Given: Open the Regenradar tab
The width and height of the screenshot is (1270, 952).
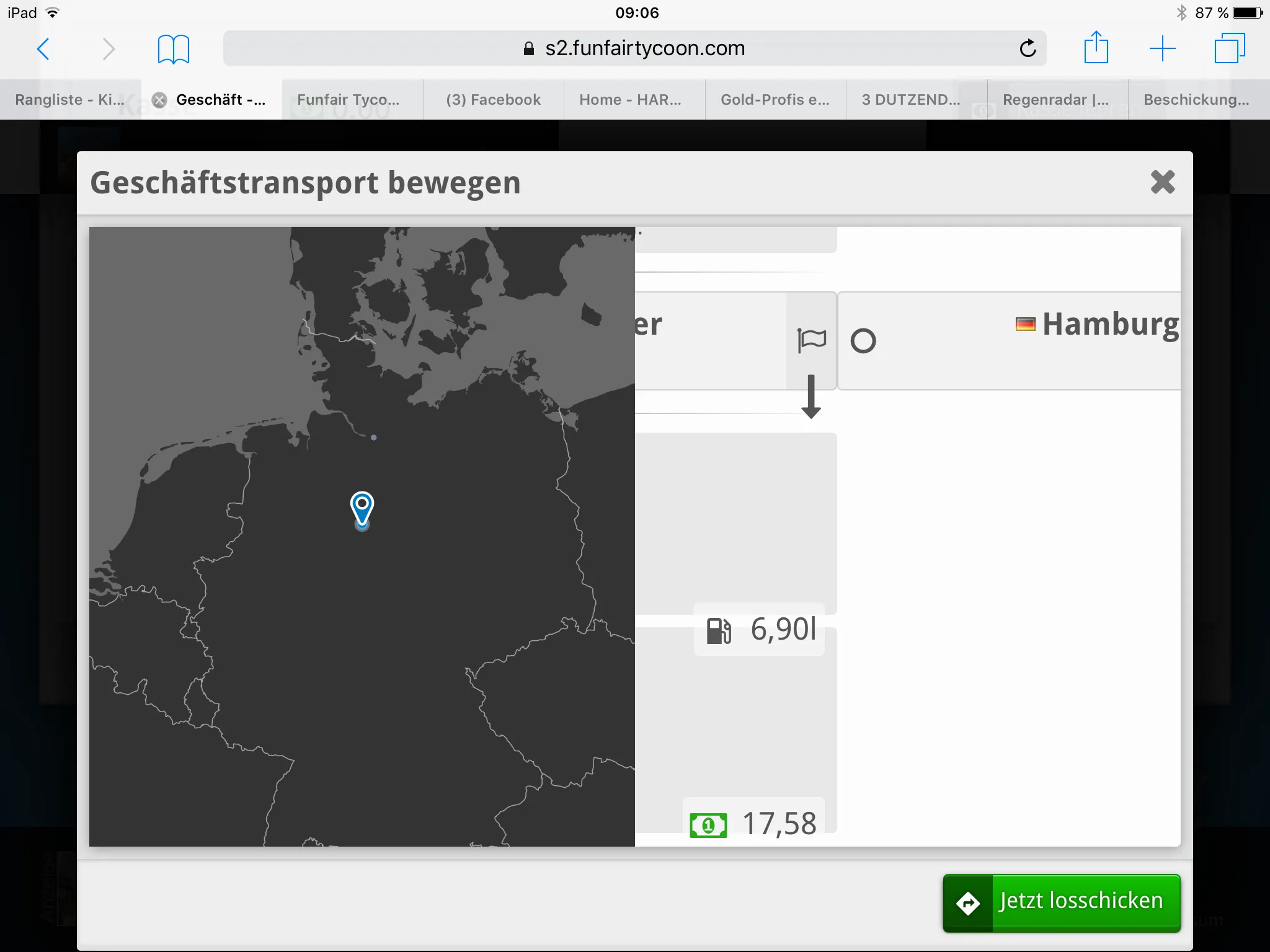Looking at the screenshot, I should (1055, 100).
